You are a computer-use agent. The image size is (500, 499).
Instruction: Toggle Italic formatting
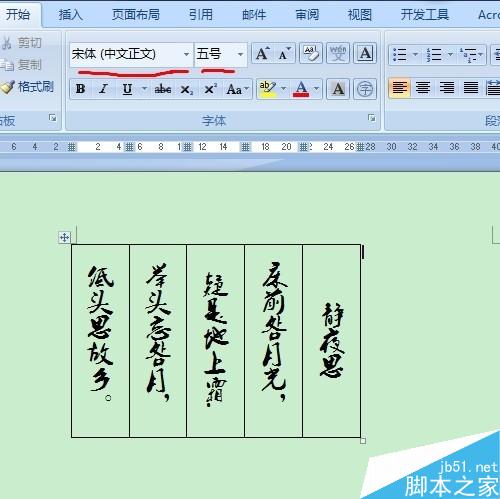[103, 89]
